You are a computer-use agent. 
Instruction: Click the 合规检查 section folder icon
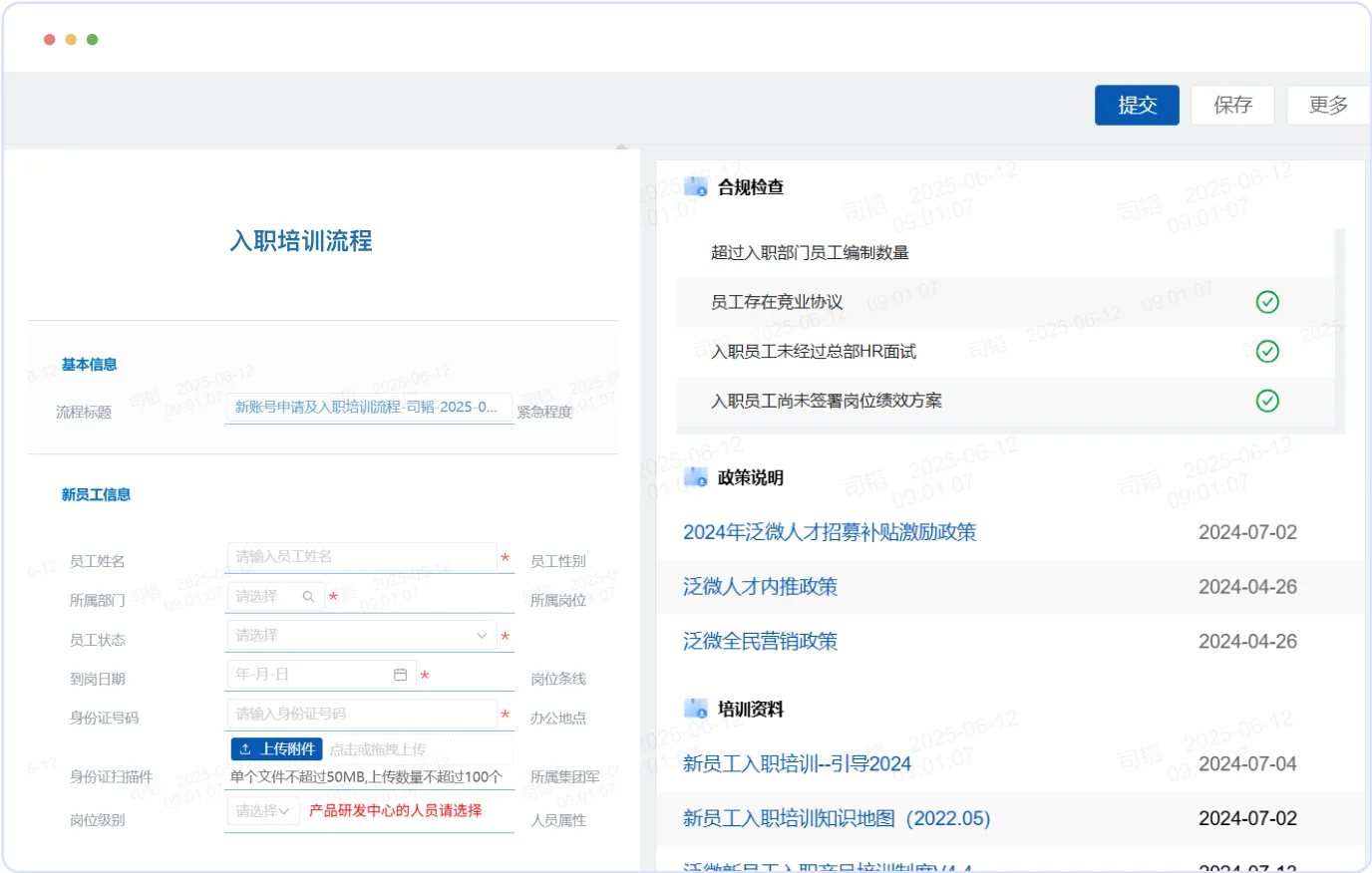pos(696,187)
